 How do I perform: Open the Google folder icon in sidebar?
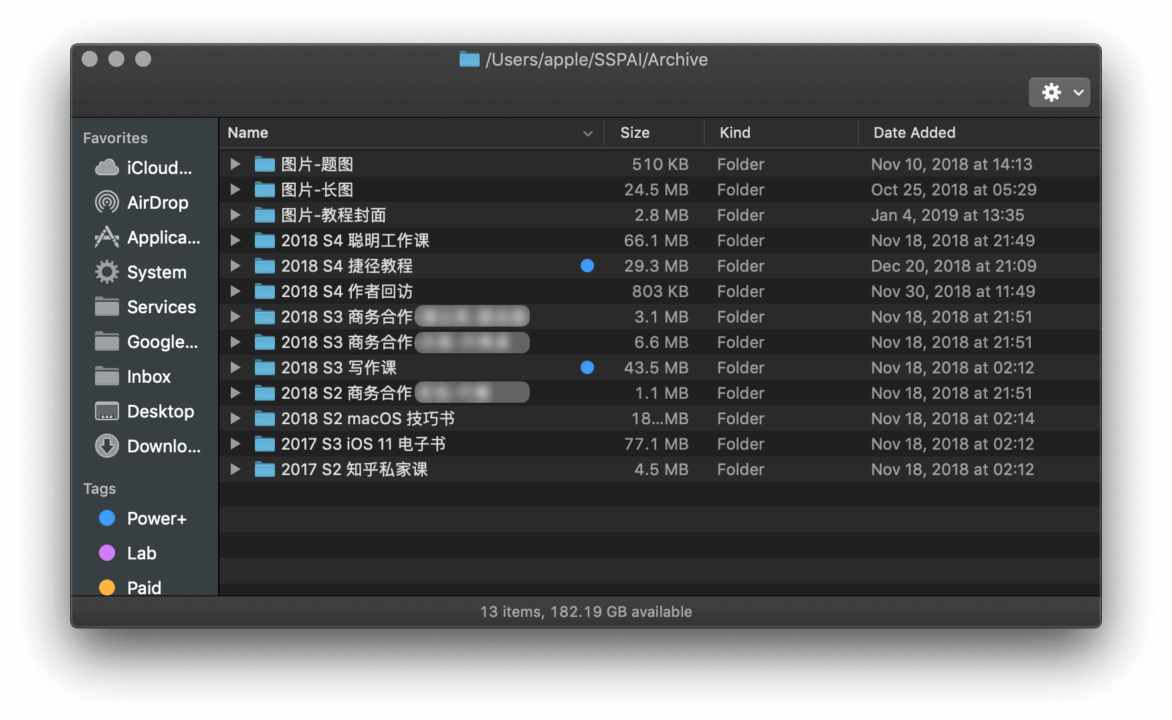pos(107,342)
